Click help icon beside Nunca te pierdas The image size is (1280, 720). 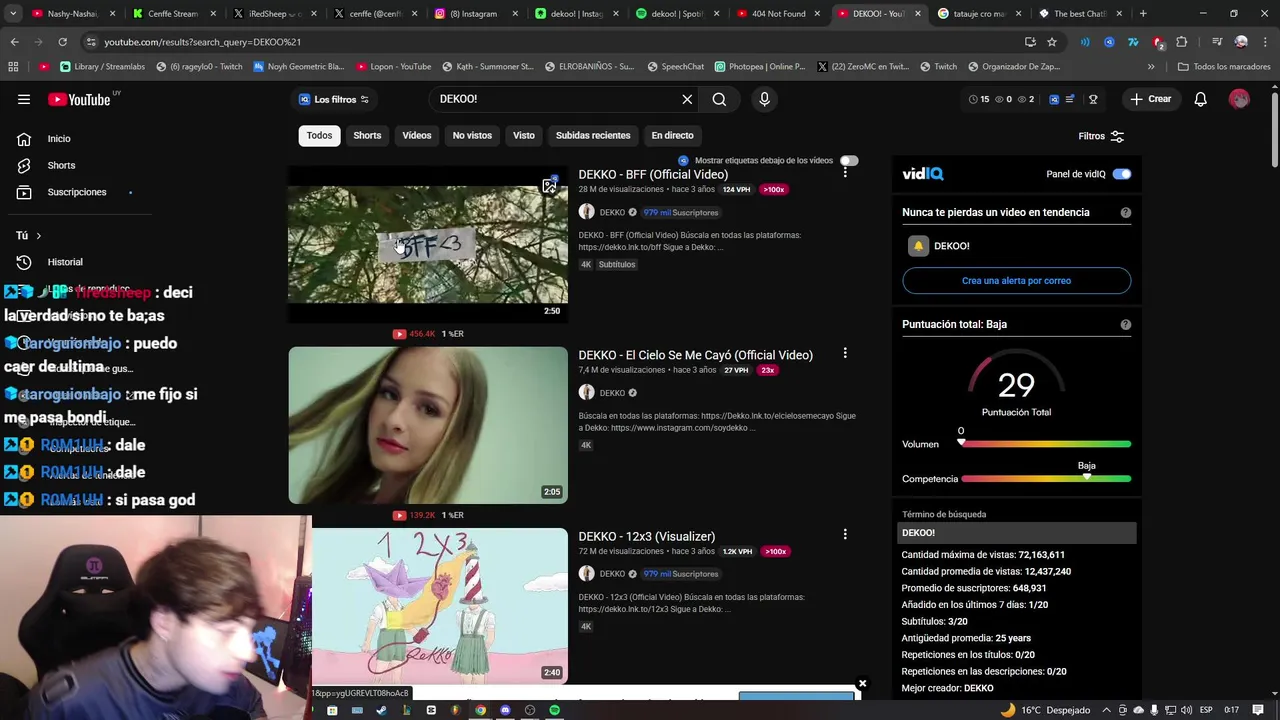(x=1126, y=212)
